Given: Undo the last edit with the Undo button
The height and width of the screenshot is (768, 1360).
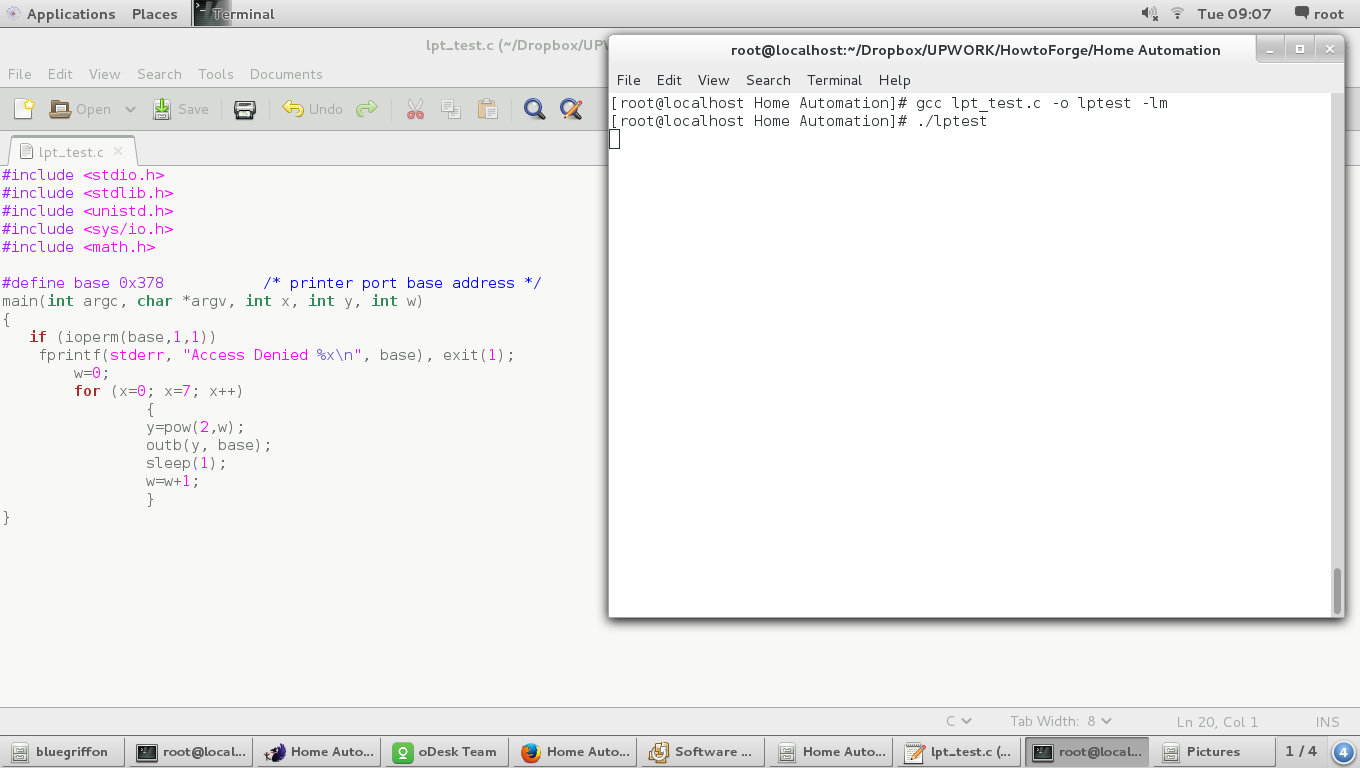Looking at the screenshot, I should coord(312,109).
